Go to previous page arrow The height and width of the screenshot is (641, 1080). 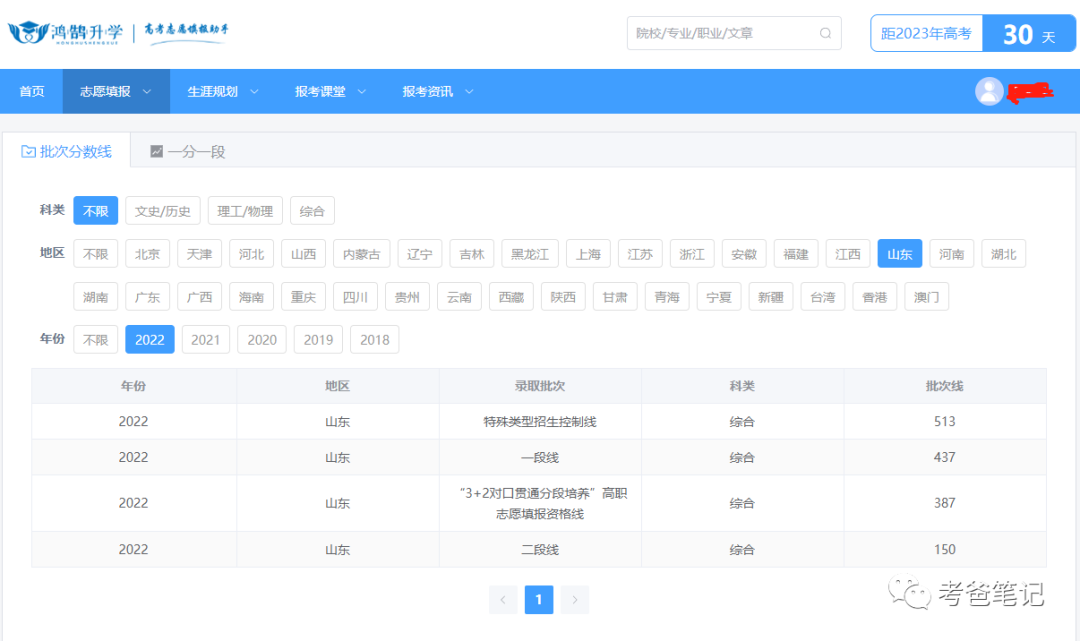click(503, 600)
